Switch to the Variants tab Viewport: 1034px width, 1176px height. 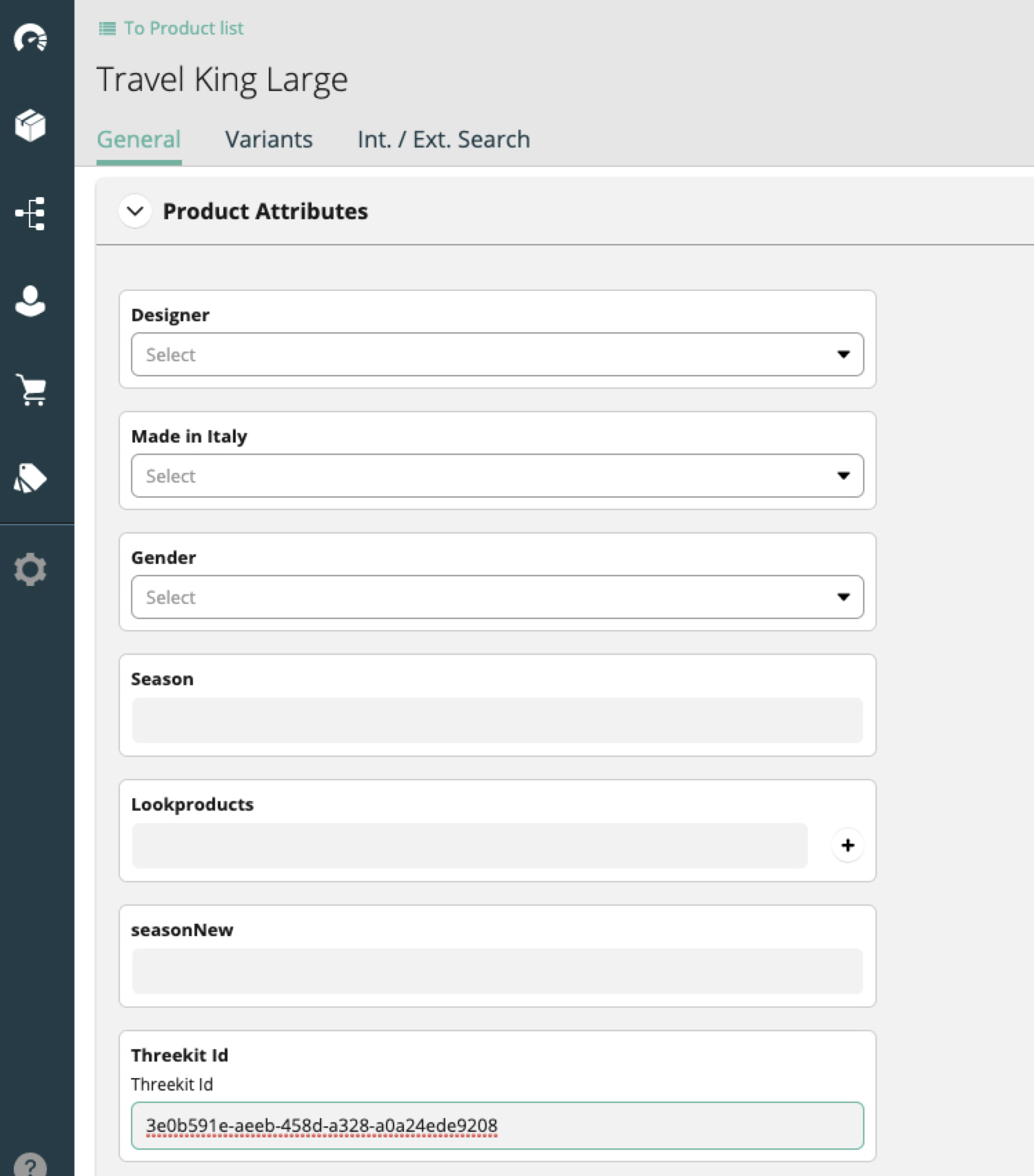point(269,139)
